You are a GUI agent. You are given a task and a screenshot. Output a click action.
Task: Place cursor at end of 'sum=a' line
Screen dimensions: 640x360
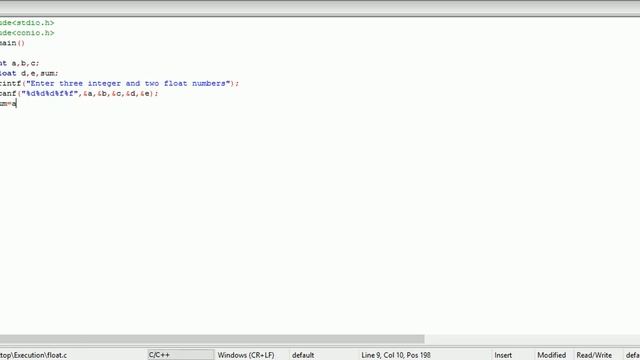point(16,104)
